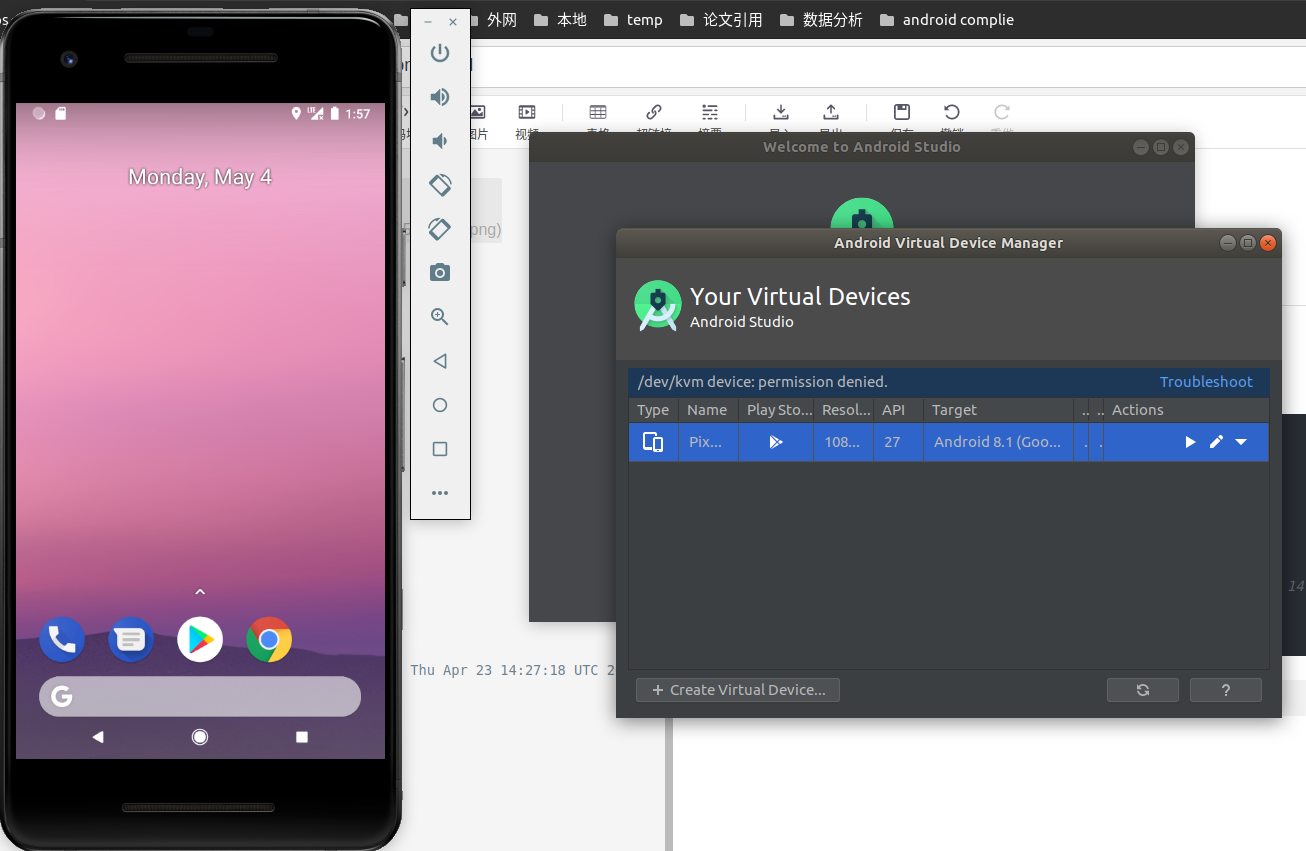Activate emulator zoom magnifier
This screenshot has width=1306, height=851.
[x=440, y=317]
